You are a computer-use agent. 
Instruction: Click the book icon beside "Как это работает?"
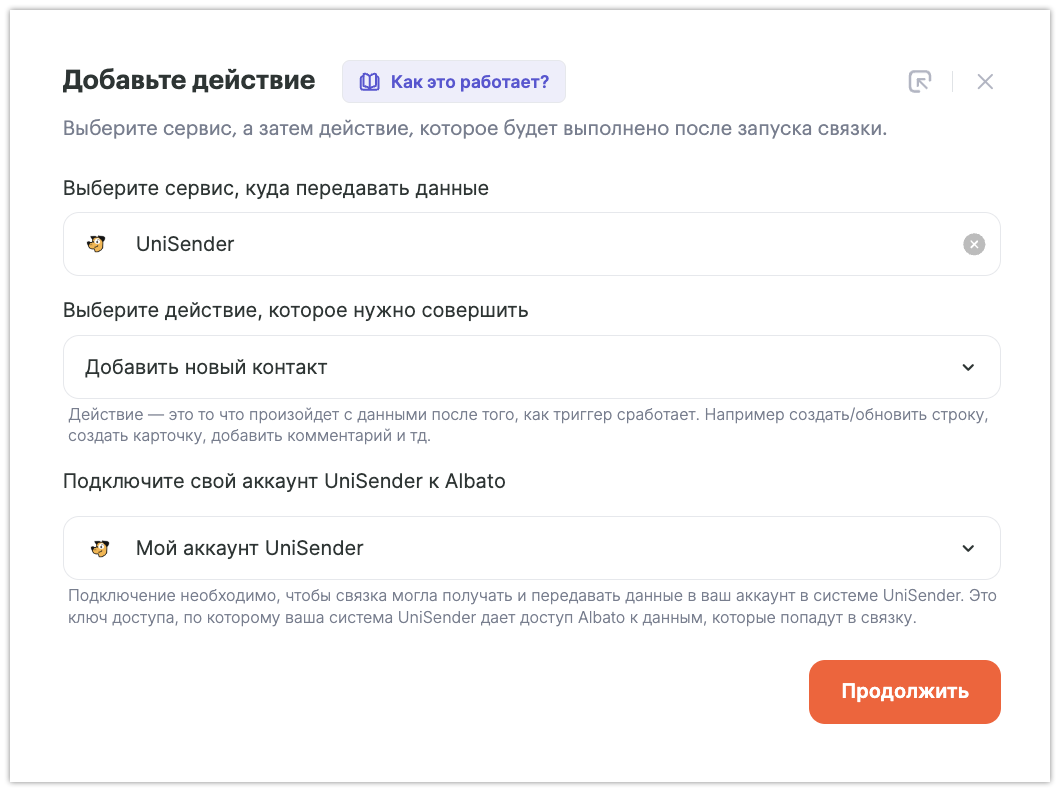[370, 82]
